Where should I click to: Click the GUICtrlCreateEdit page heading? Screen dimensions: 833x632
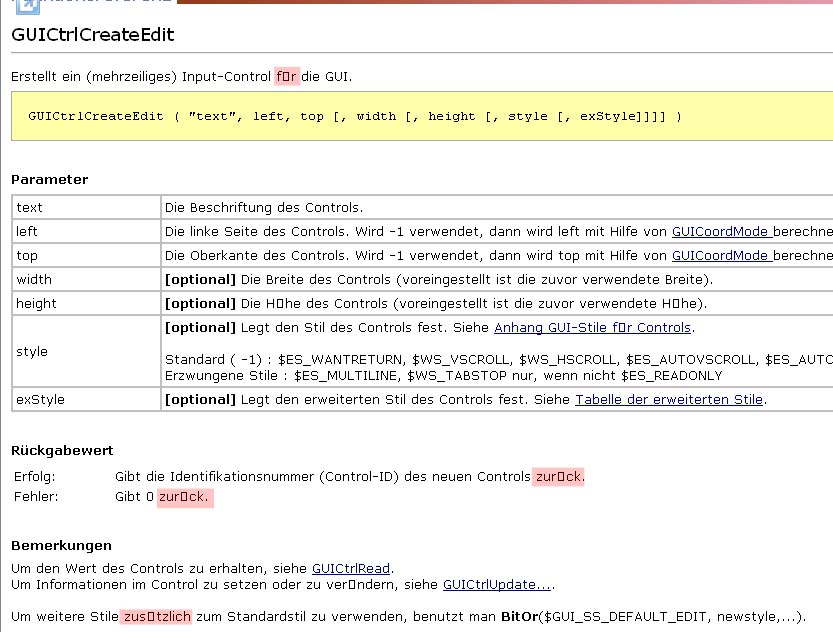point(93,35)
